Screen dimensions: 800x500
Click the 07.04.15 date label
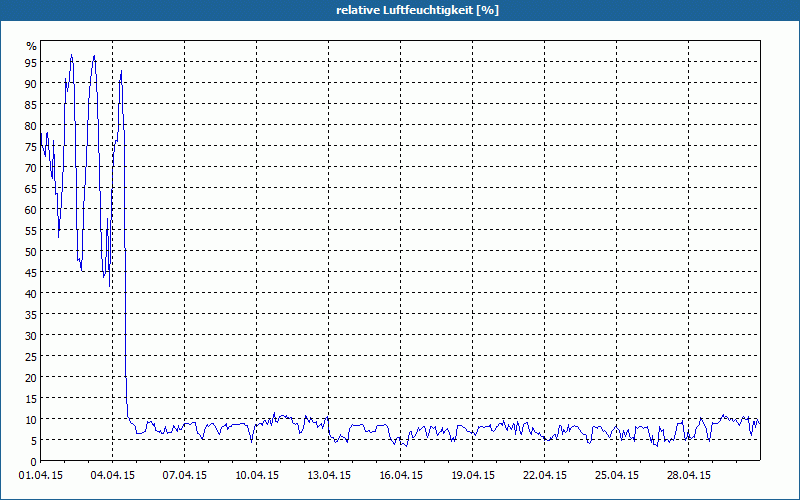(185, 476)
